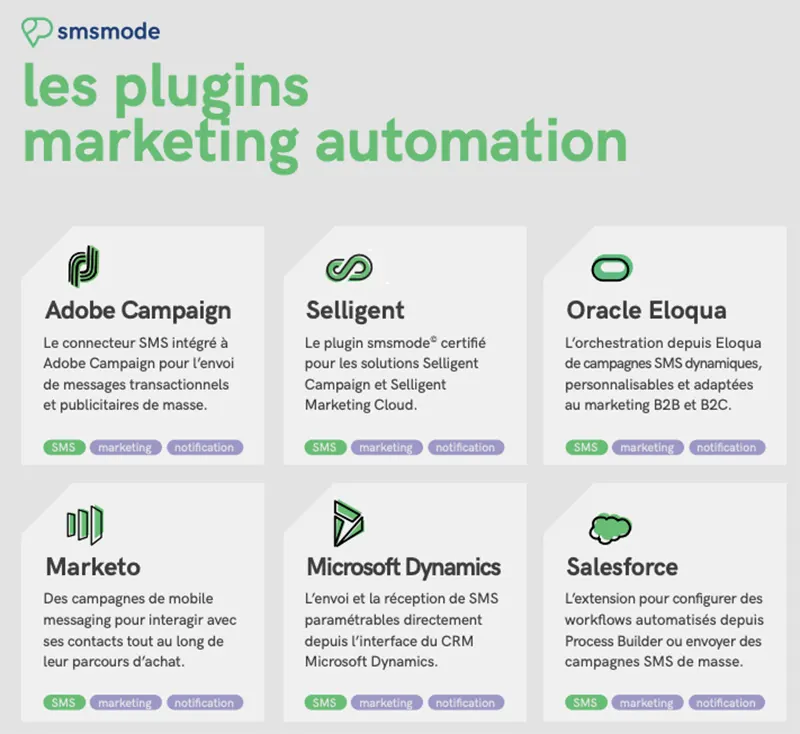Screen dimensions: 800x734
Task: Click the Salesforce cloud logo icon
Action: 610,528
